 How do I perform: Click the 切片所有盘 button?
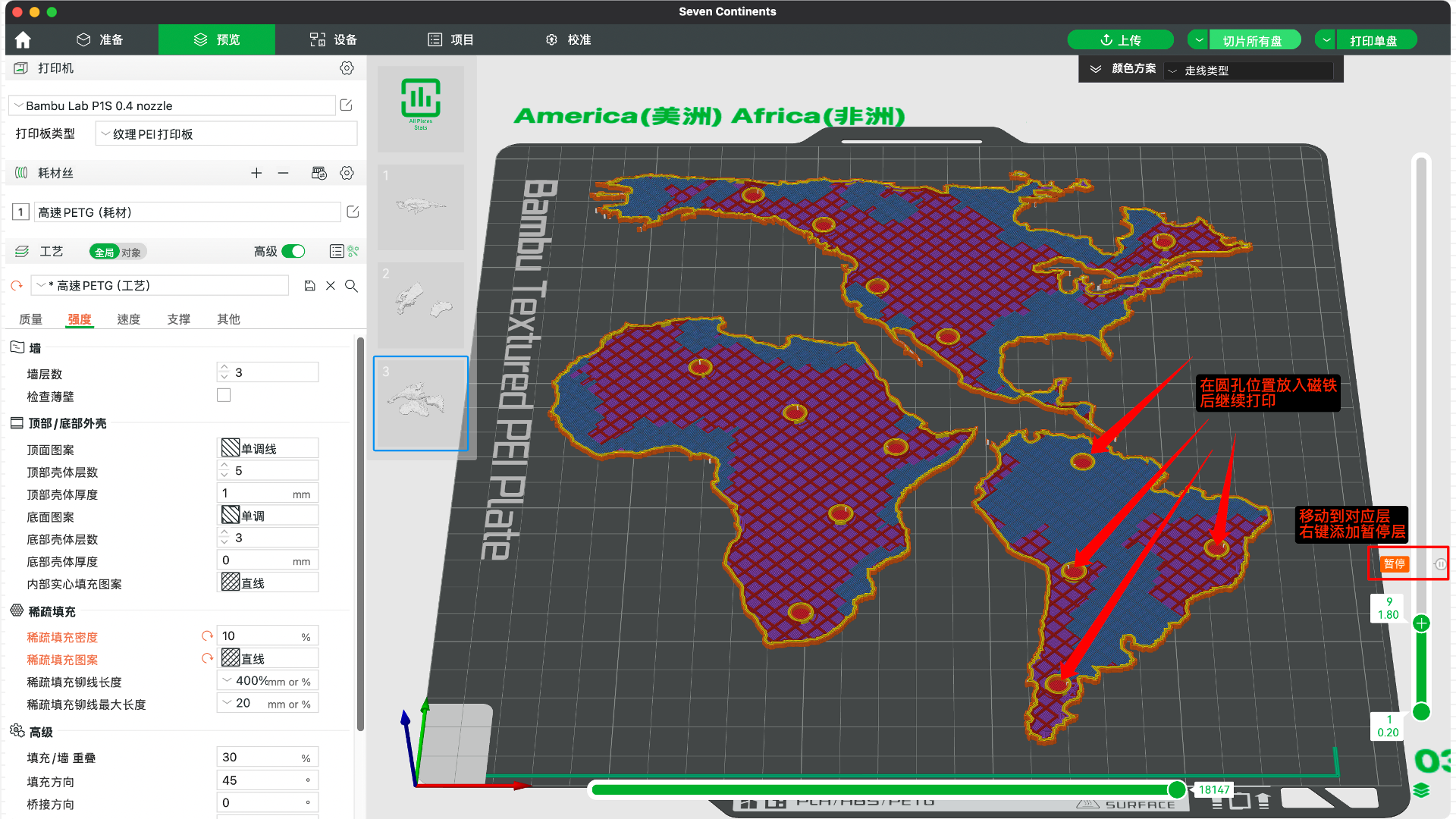click(1254, 40)
